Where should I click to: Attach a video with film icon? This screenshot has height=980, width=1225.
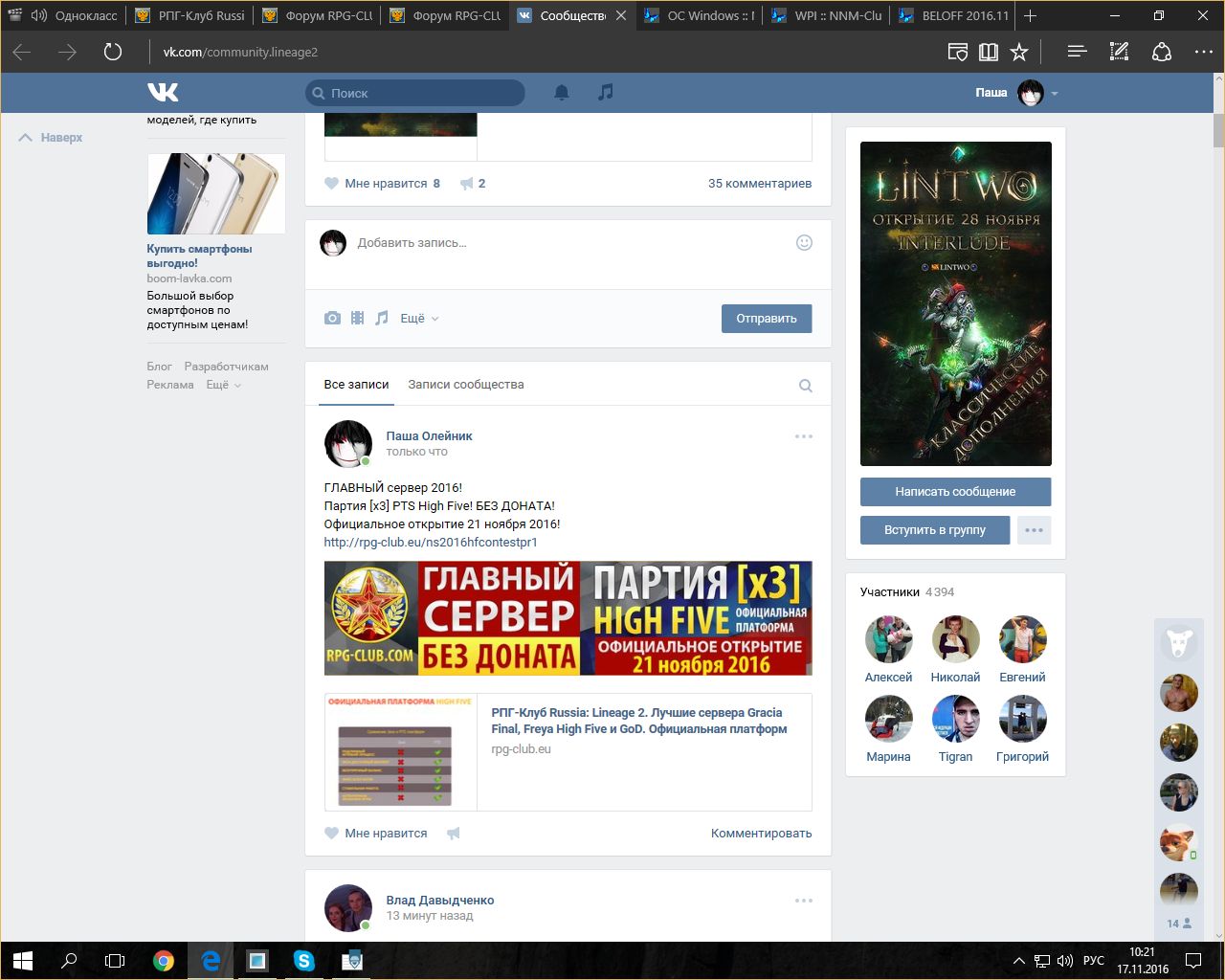tap(357, 318)
